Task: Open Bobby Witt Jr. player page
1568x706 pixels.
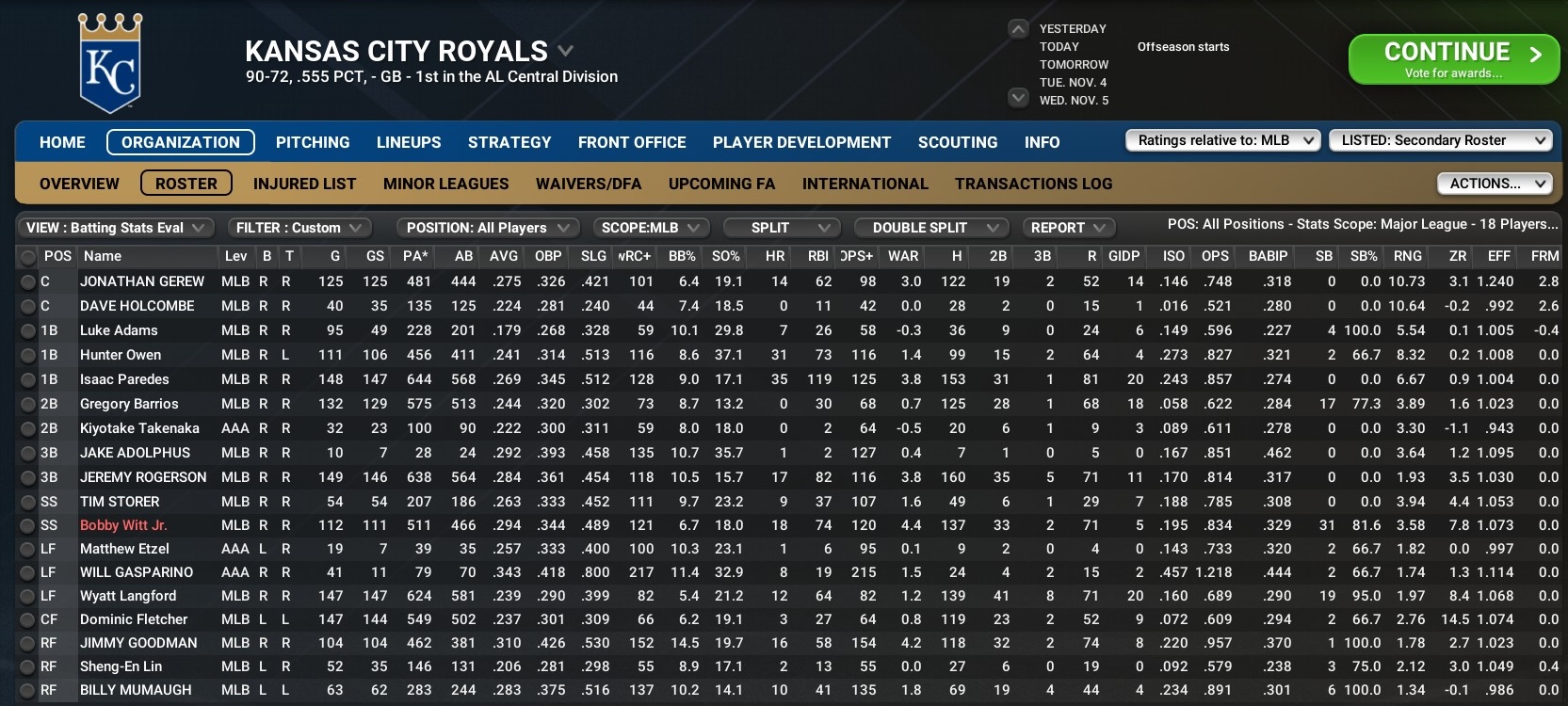Action: point(123,525)
